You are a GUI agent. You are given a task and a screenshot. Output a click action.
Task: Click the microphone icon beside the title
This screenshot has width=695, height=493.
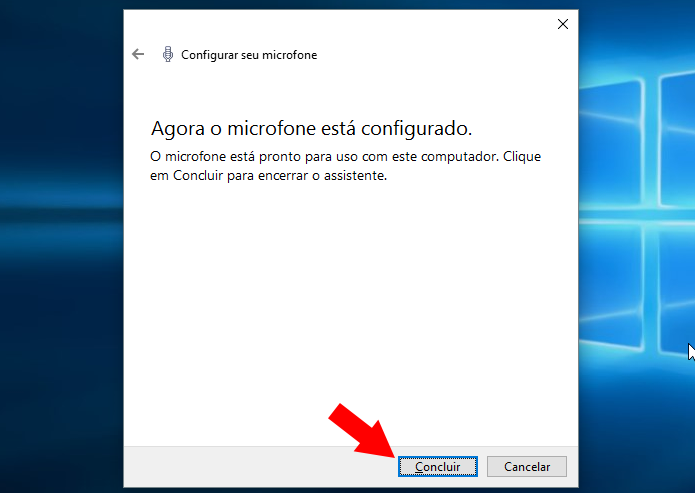(x=168, y=54)
